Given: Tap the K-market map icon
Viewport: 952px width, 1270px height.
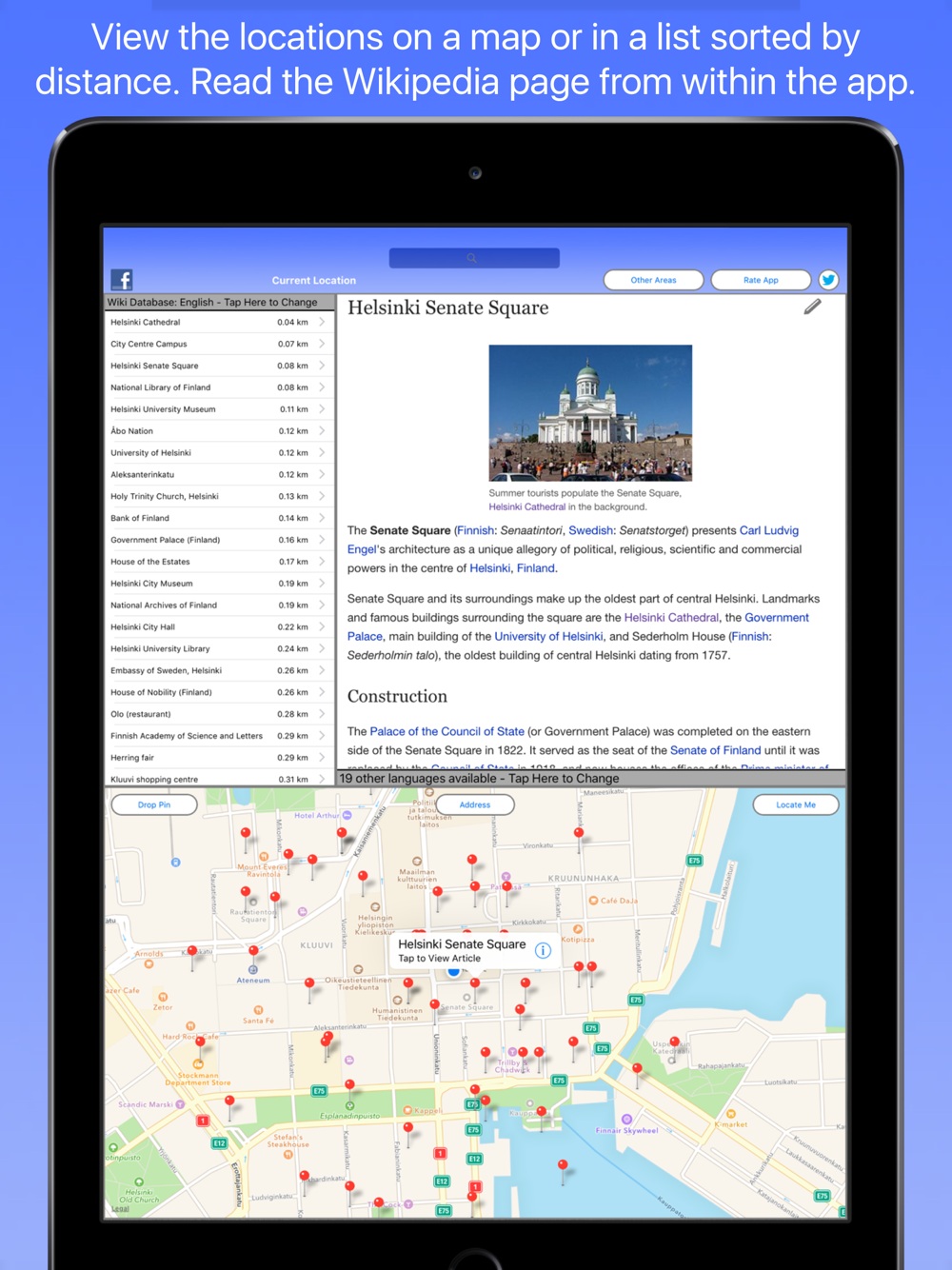Looking at the screenshot, I should (x=731, y=1114).
